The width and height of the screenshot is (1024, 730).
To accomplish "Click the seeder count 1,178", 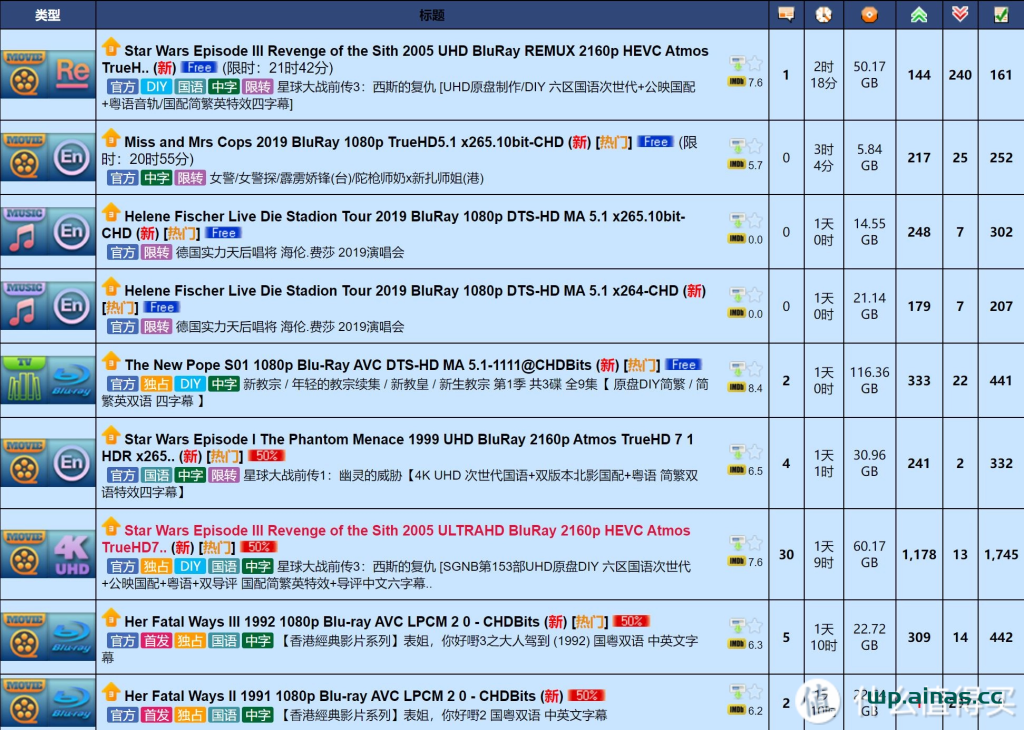I will click(919, 554).
